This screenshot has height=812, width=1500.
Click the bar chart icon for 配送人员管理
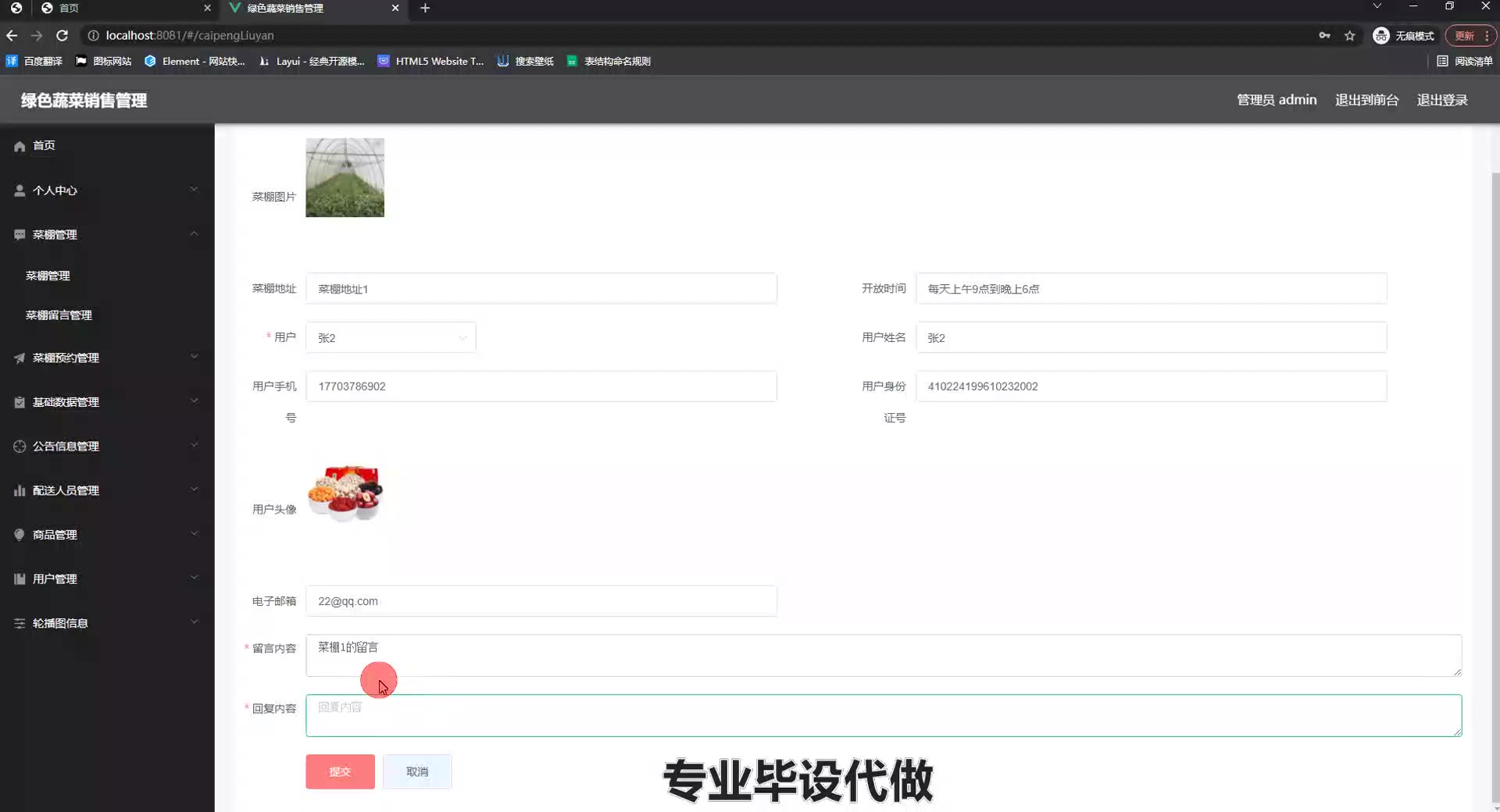(20, 490)
